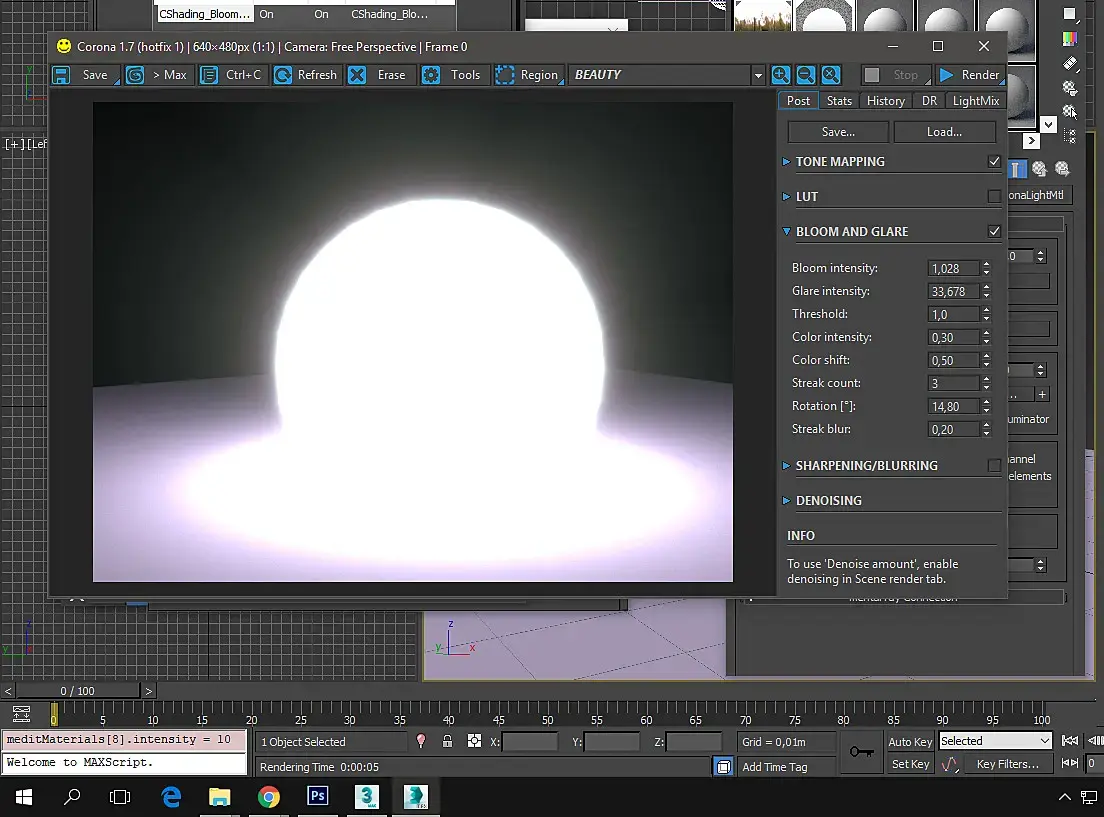
Task: Click the zoom to fit icon
Action: tap(831, 75)
